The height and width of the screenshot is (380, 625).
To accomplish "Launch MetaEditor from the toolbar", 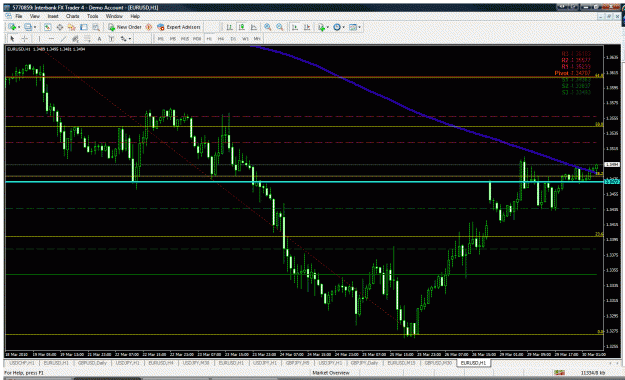I will click(x=149, y=27).
